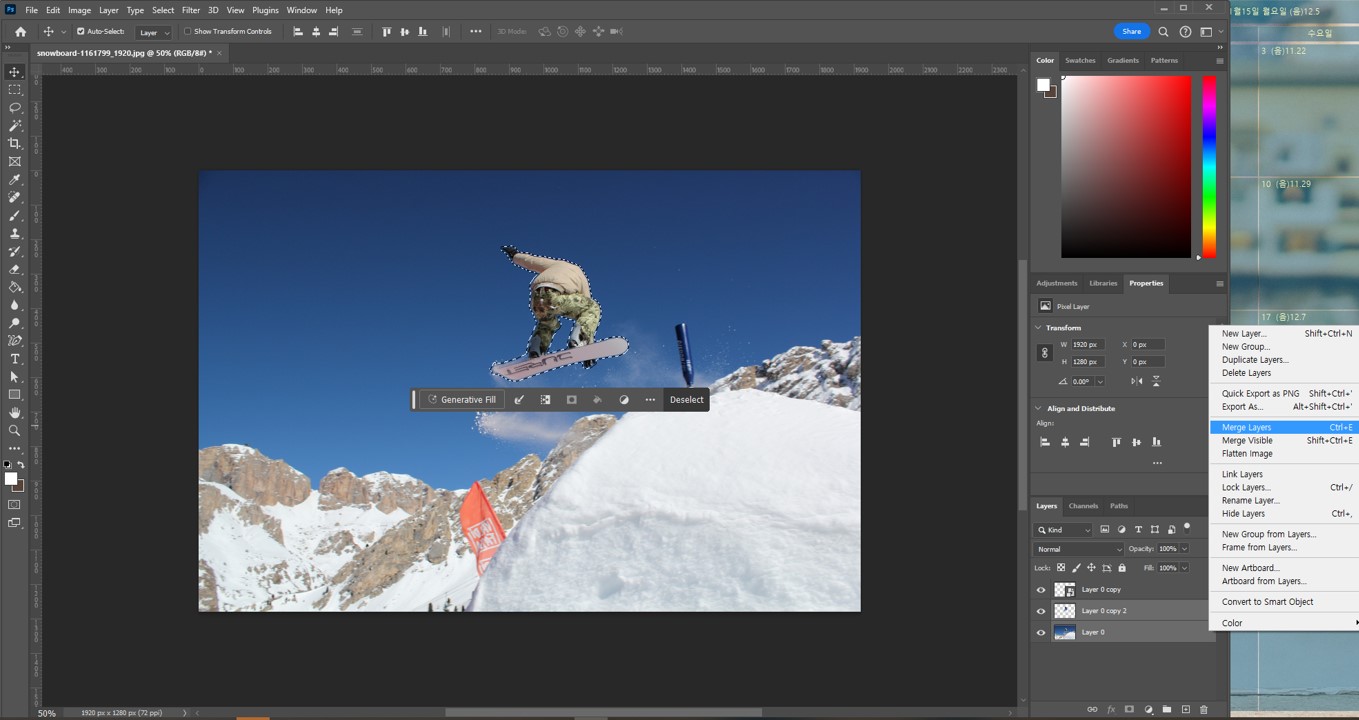Screen dimensions: 1359x720
Task: Select the Zoom tool
Action: tap(15, 431)
